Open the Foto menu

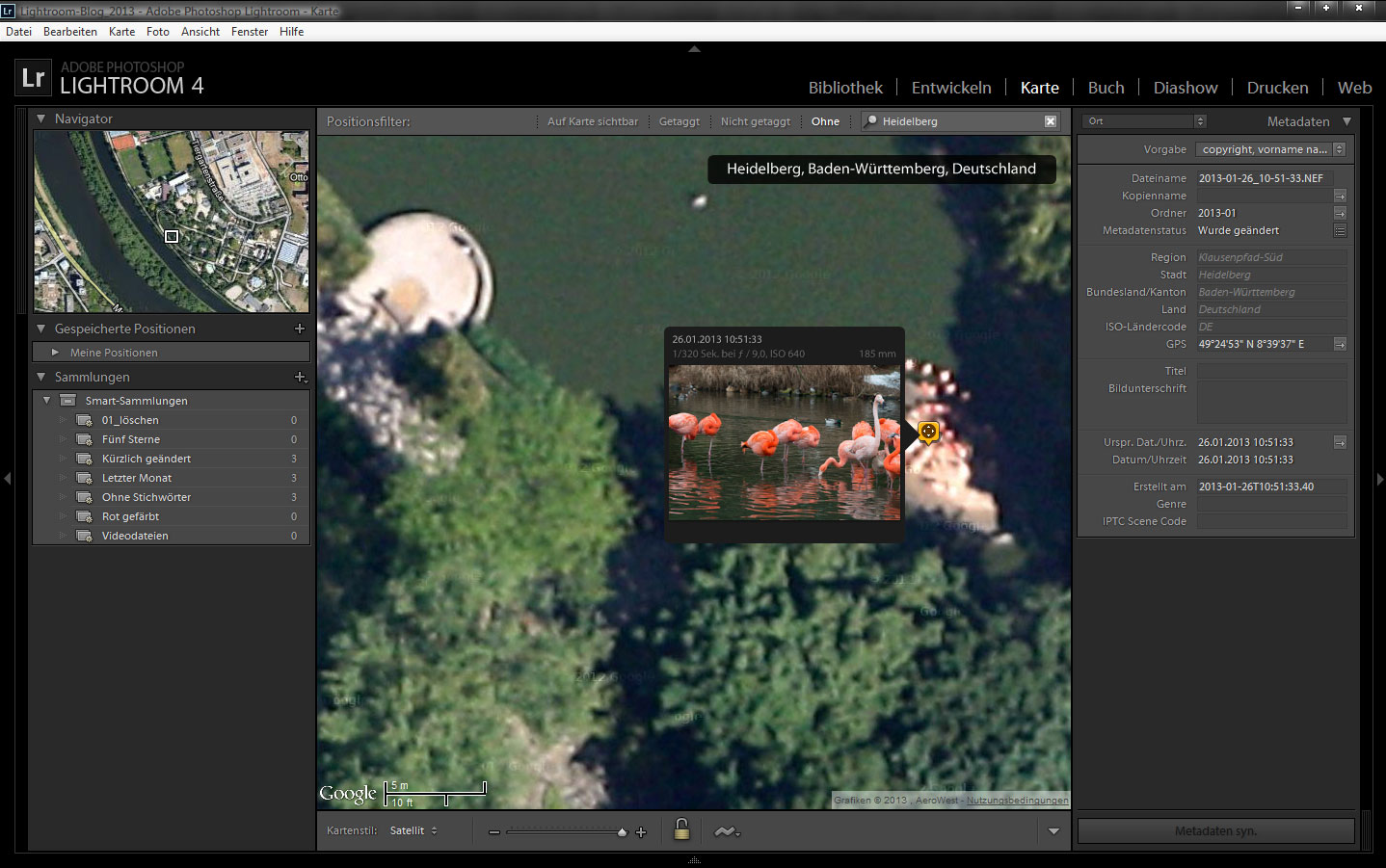pyautogui.click(x=157, y=32)
